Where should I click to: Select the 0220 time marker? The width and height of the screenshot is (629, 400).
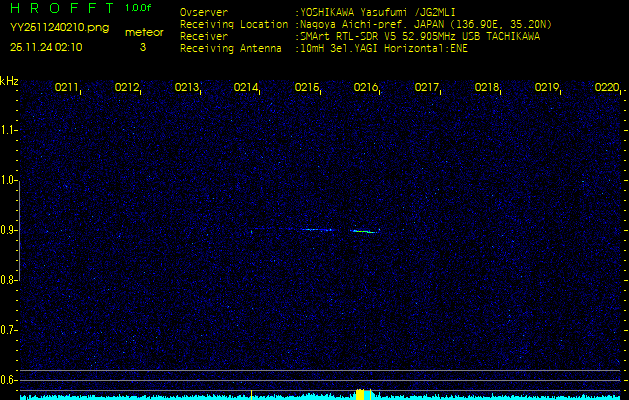[x=606, y=88]
